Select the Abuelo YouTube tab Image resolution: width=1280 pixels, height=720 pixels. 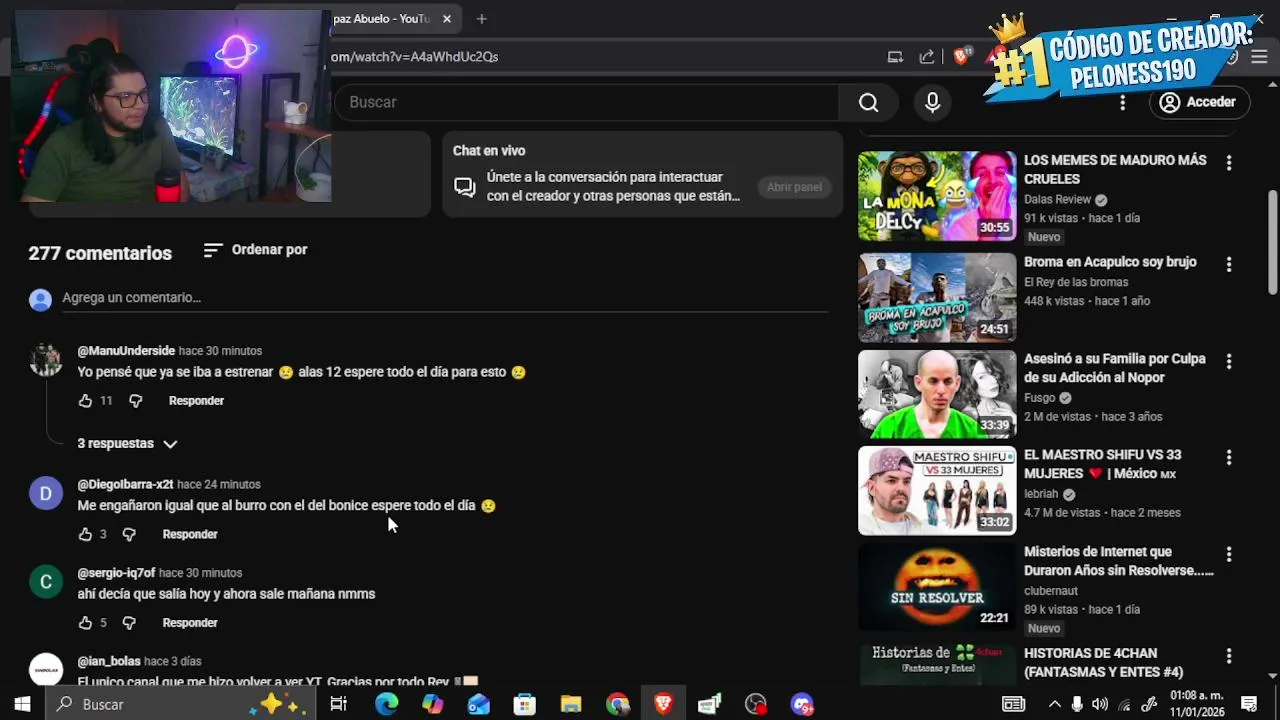tap(381, 19)
